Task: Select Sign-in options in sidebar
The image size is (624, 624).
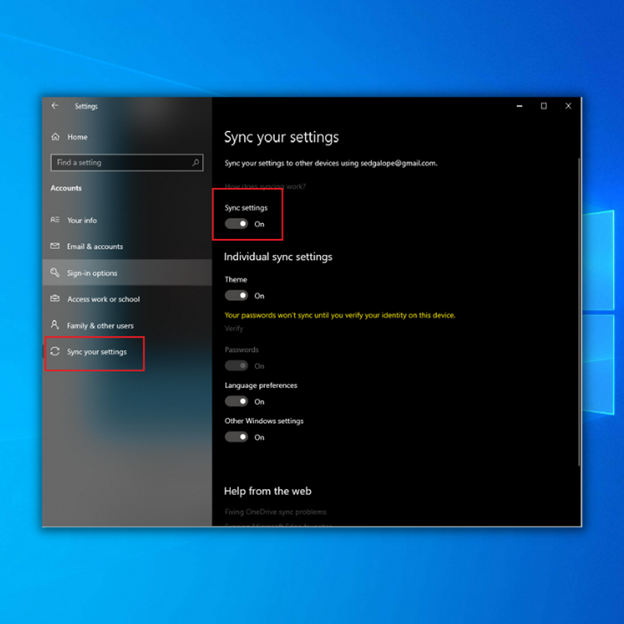Action: 127,273
